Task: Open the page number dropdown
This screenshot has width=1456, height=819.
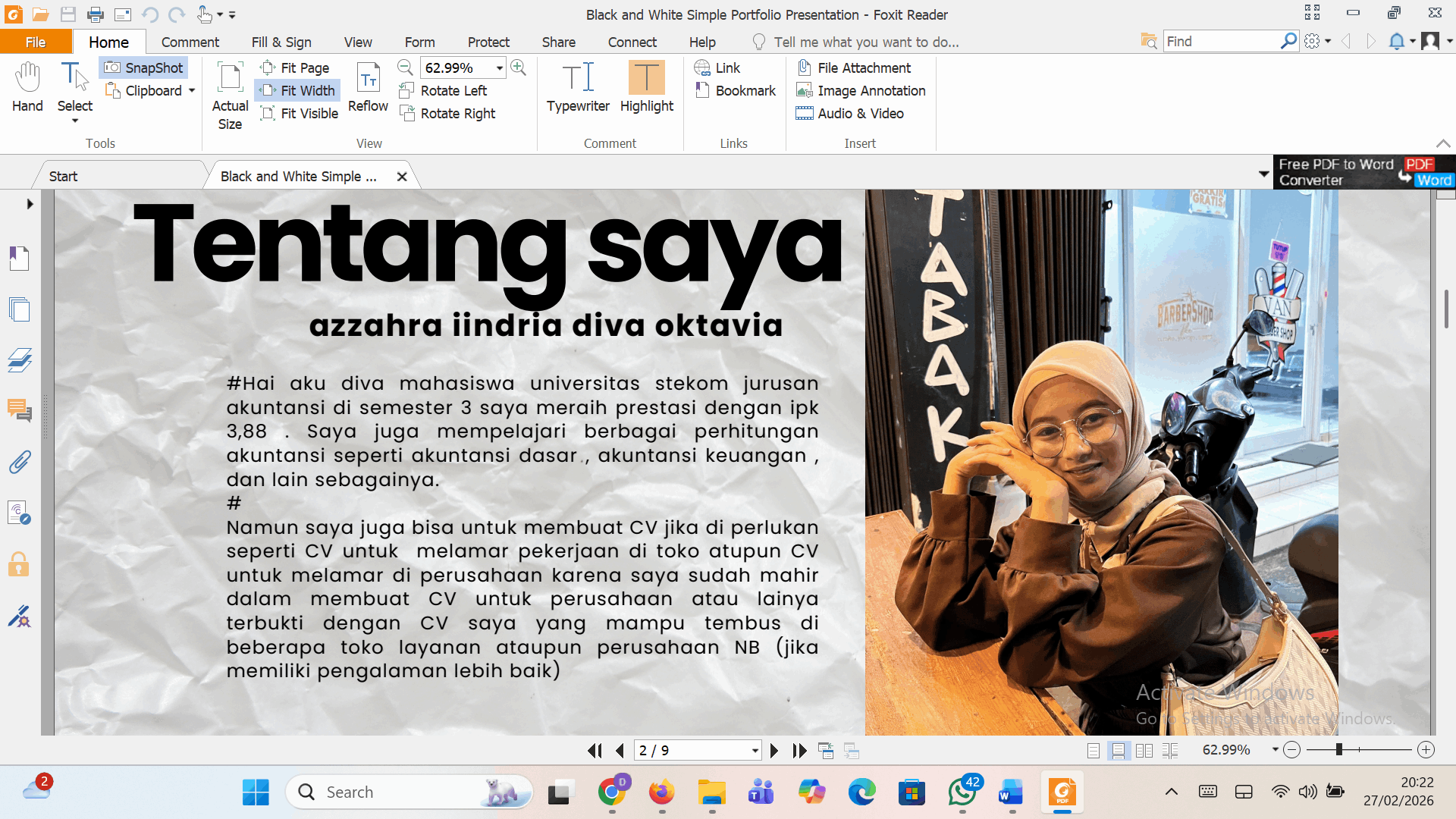Action: 755,751
